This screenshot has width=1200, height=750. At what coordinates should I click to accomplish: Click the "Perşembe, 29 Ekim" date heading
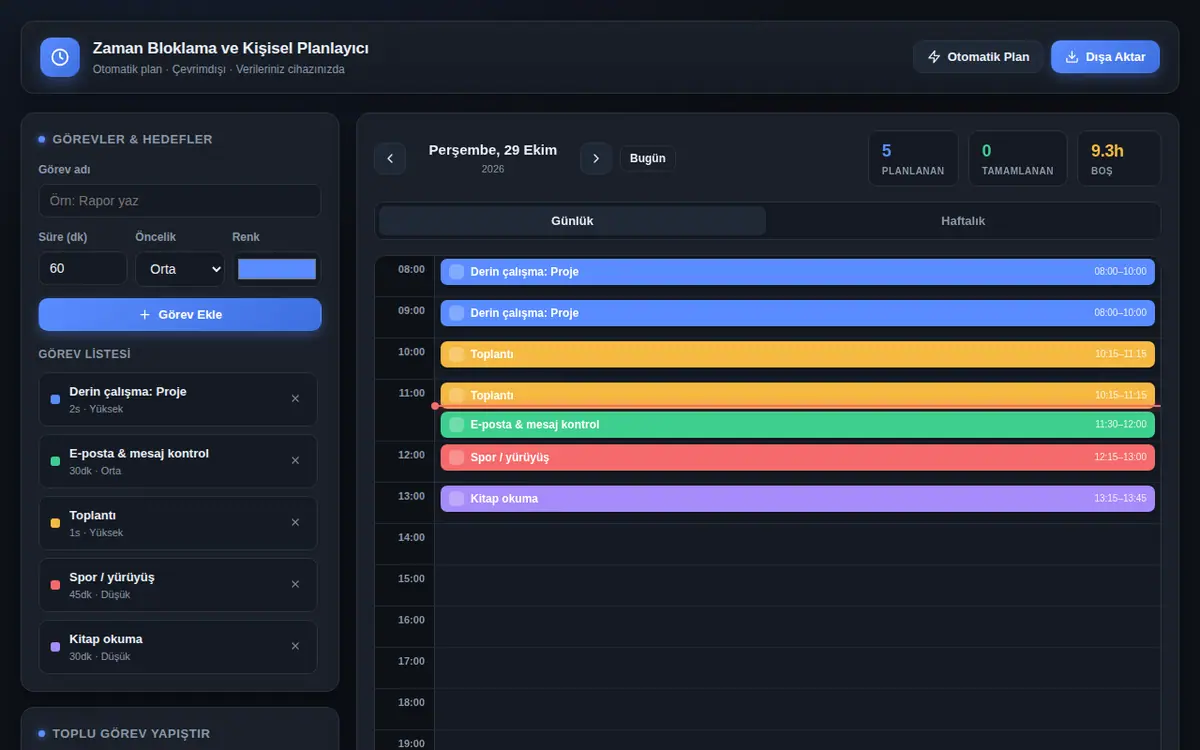(493, 150)
